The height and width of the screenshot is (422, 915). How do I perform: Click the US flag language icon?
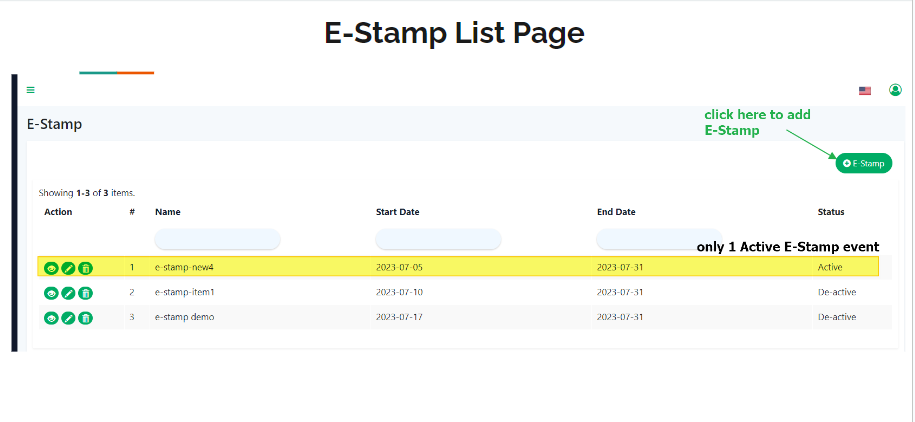click(x=865, y=91)
